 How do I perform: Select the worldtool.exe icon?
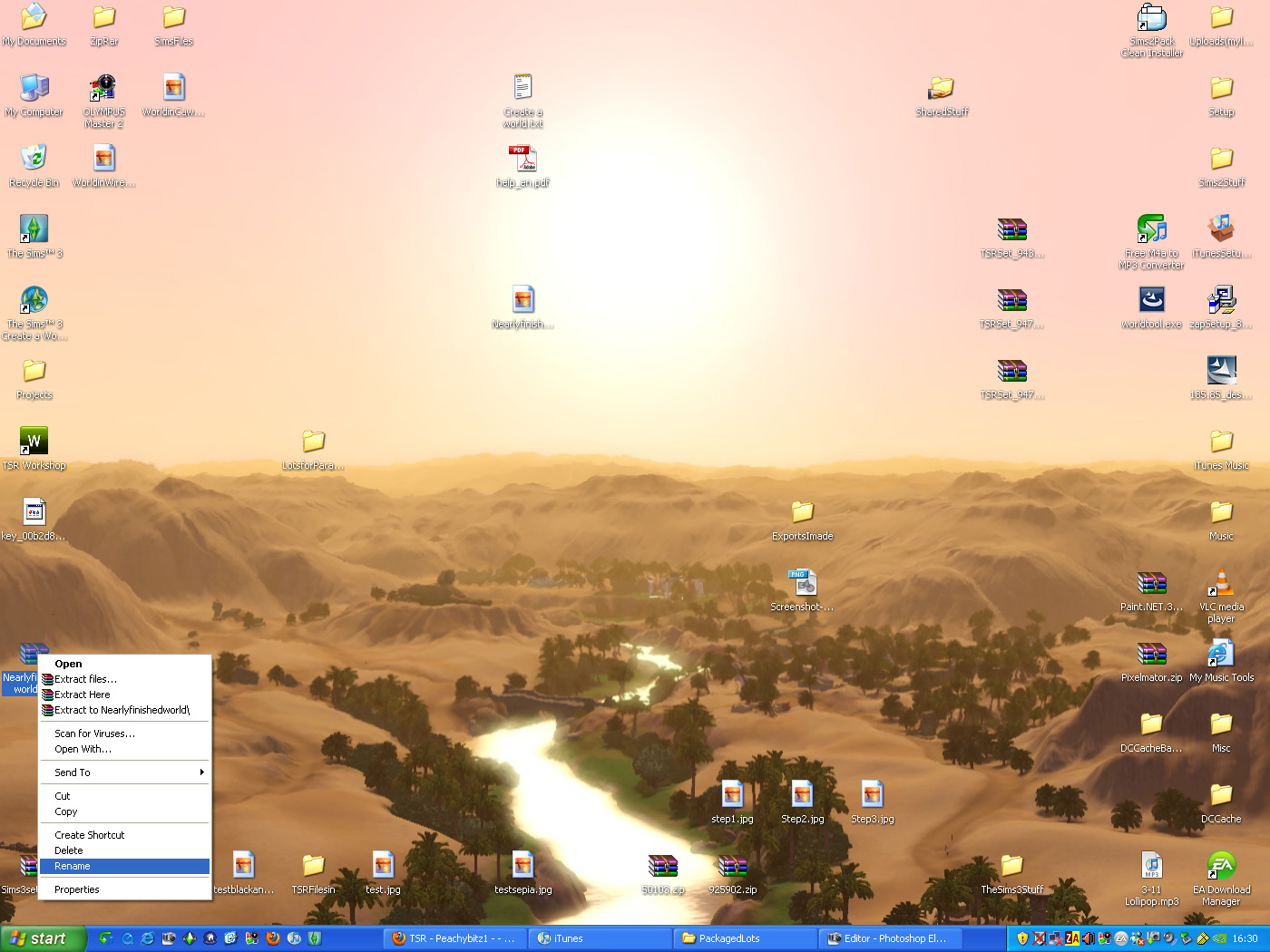tap(1151, 300)
